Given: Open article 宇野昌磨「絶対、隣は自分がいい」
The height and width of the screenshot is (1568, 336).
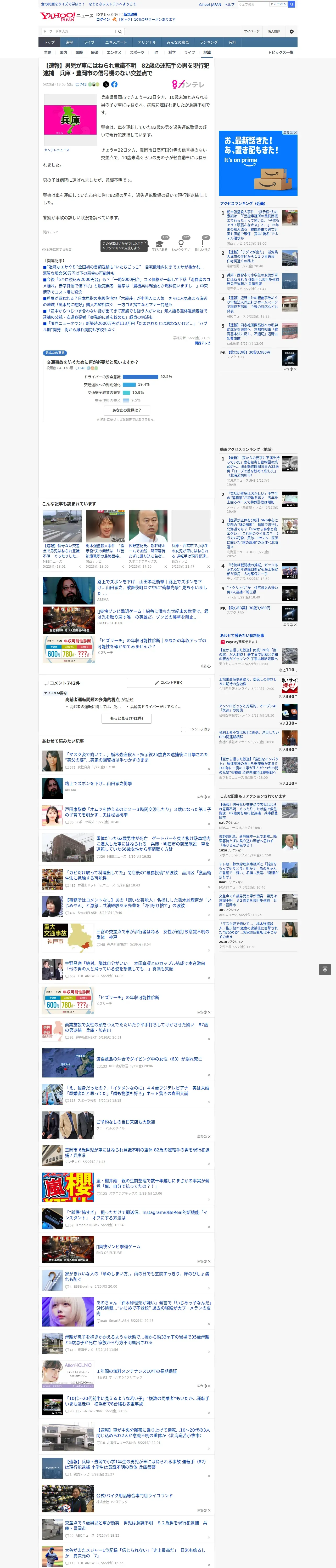Looking at the screenshot, I should pos(135,966).
